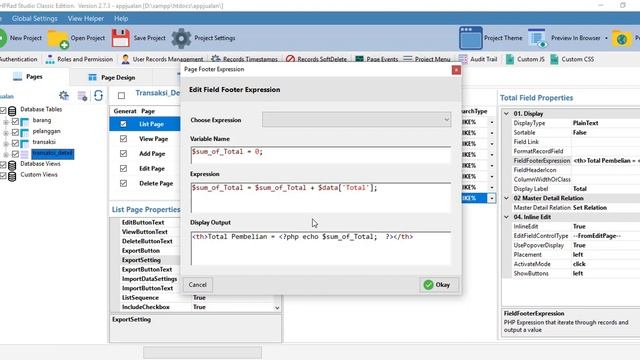Open the Global Settings menu

pos(35,18)
